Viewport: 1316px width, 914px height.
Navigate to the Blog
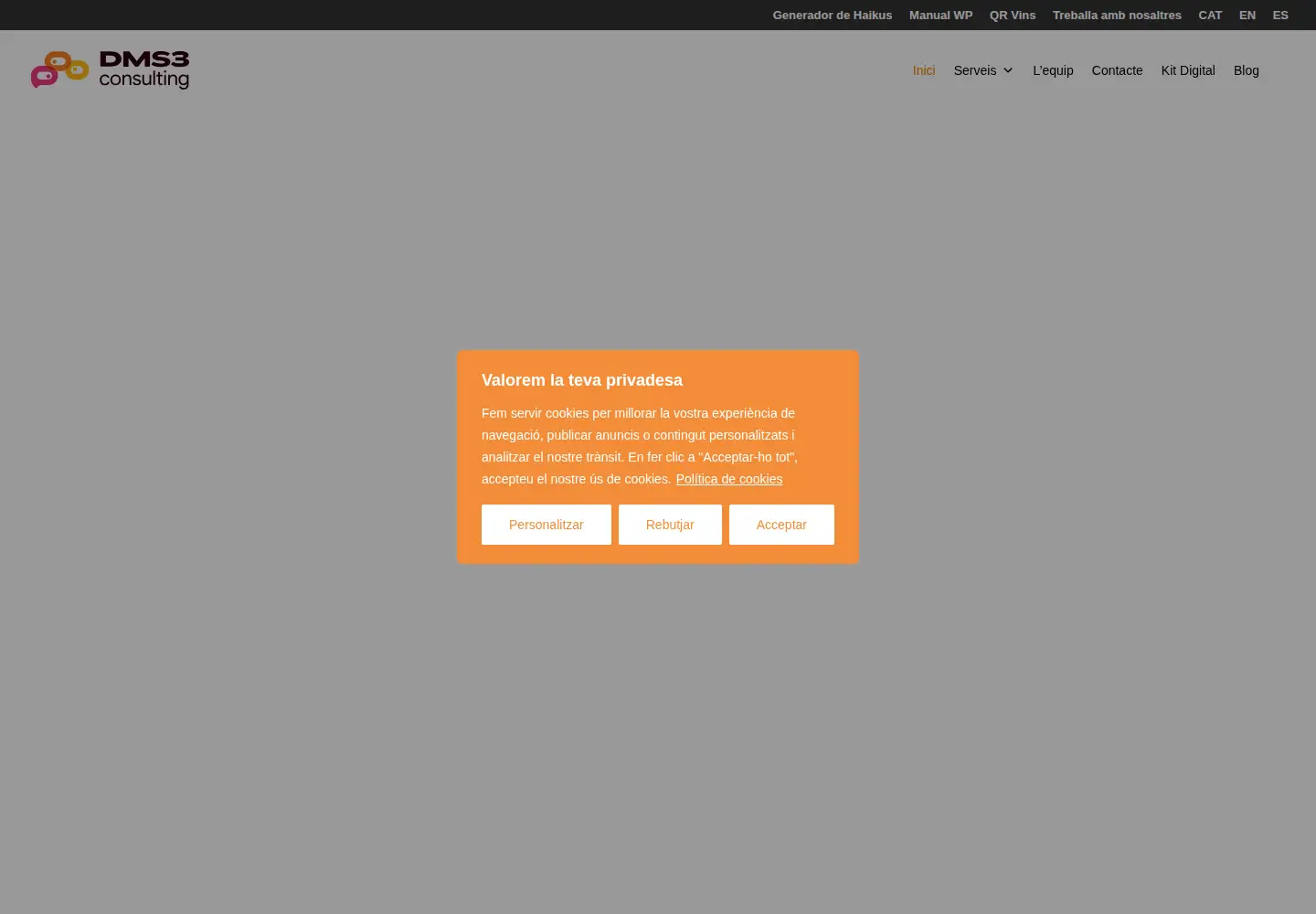point(1247,70)
